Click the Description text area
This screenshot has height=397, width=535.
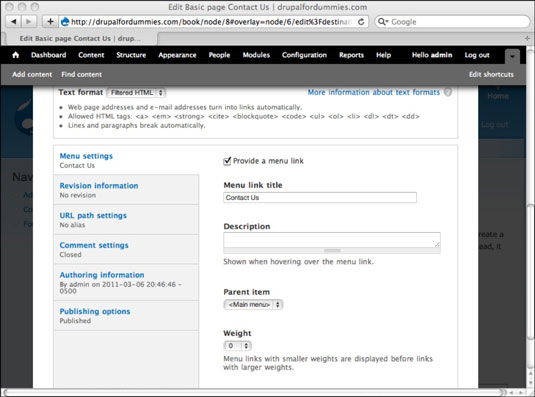pyautogui.click(x=332, y=240)
